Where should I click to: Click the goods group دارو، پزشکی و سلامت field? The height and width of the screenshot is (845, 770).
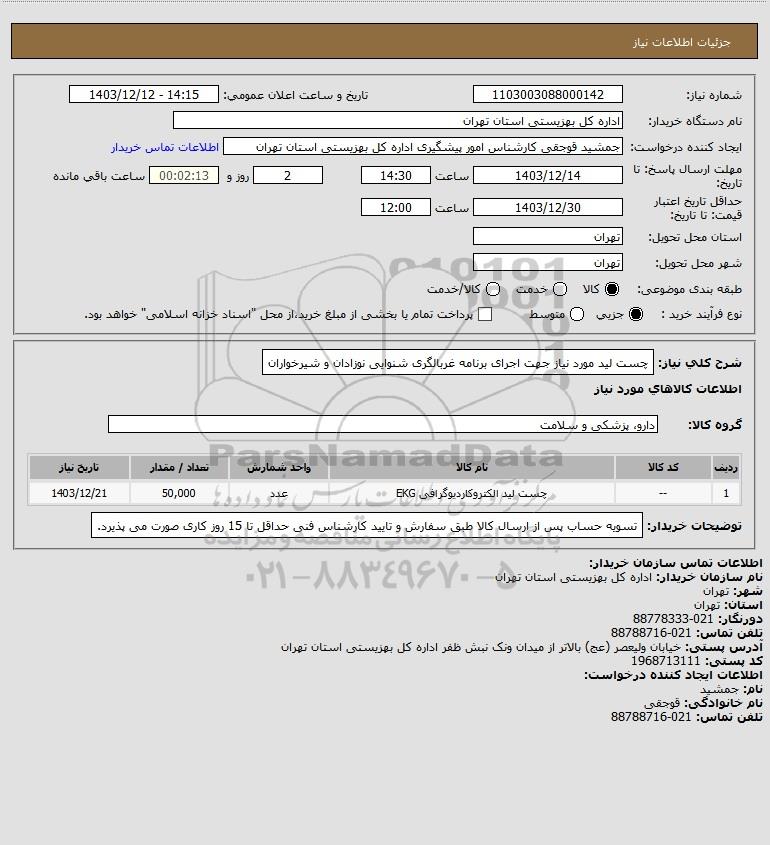383,425
